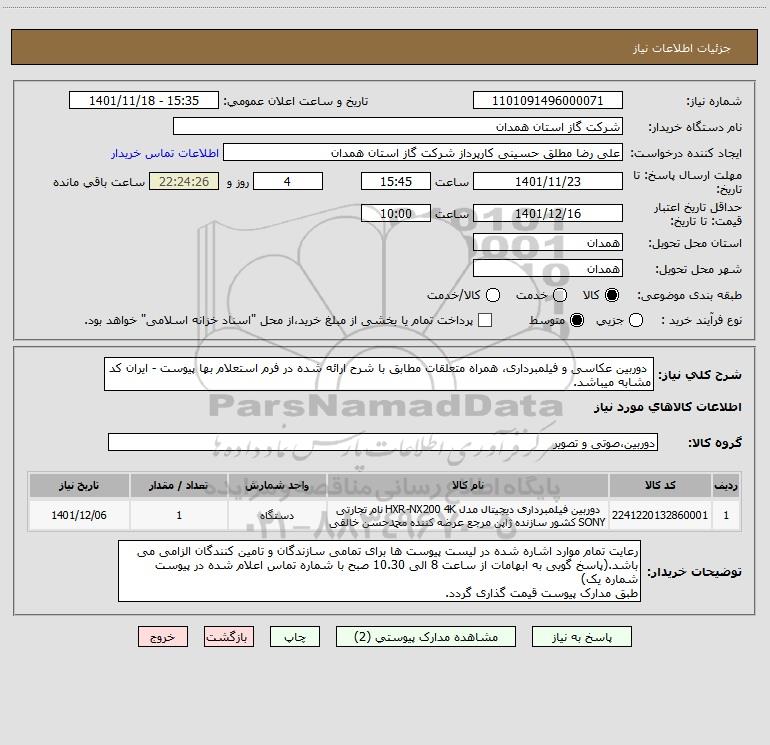The height and width of the screenshot is (745, 770).
Task: Click the remaining days field showing 4
Action: click(288, 182)
